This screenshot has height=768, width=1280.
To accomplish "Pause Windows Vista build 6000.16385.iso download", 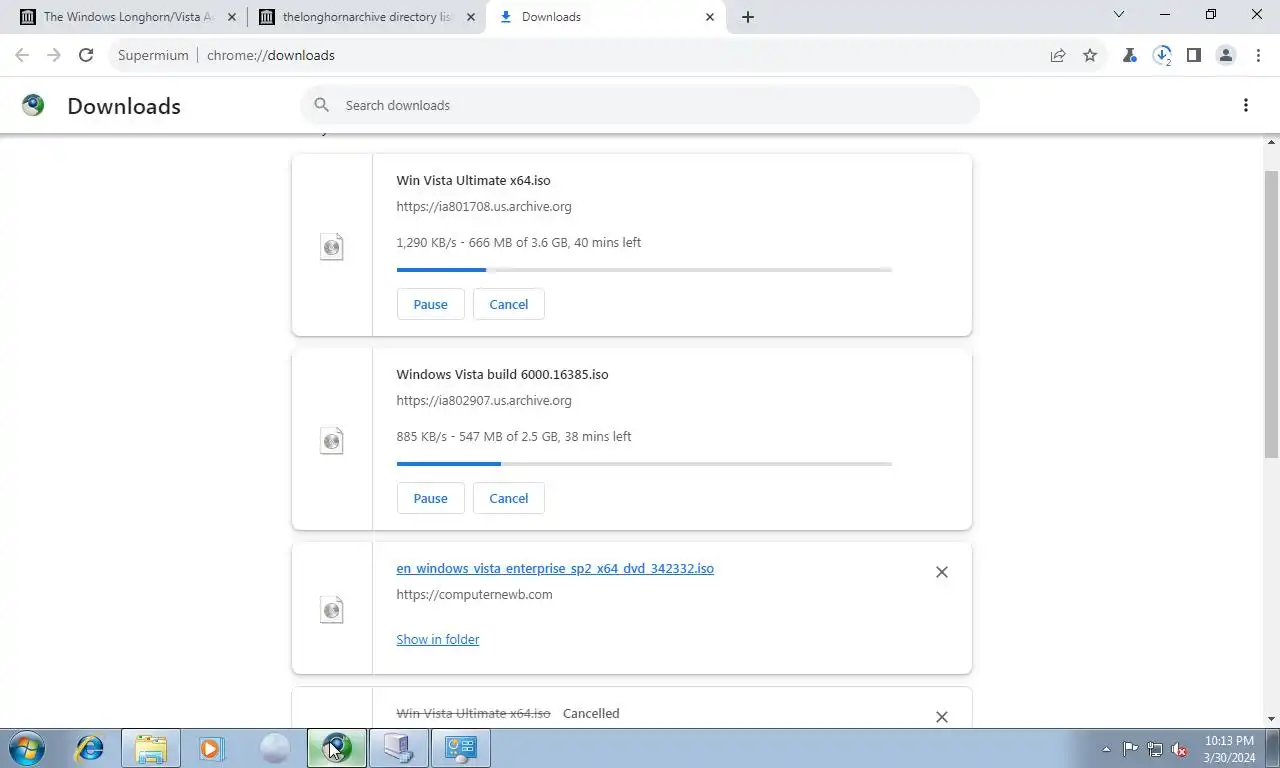I will (x=430, y=498).
